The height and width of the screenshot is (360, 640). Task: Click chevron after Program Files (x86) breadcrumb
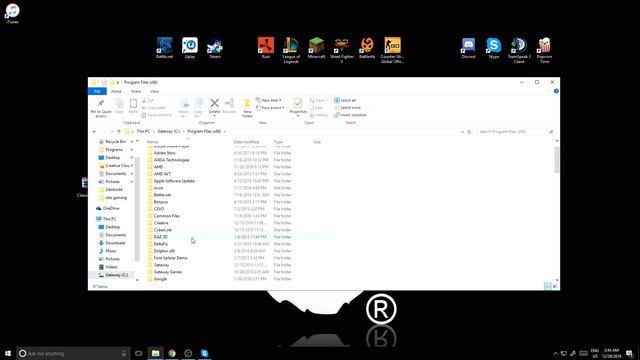coord(224,131)
